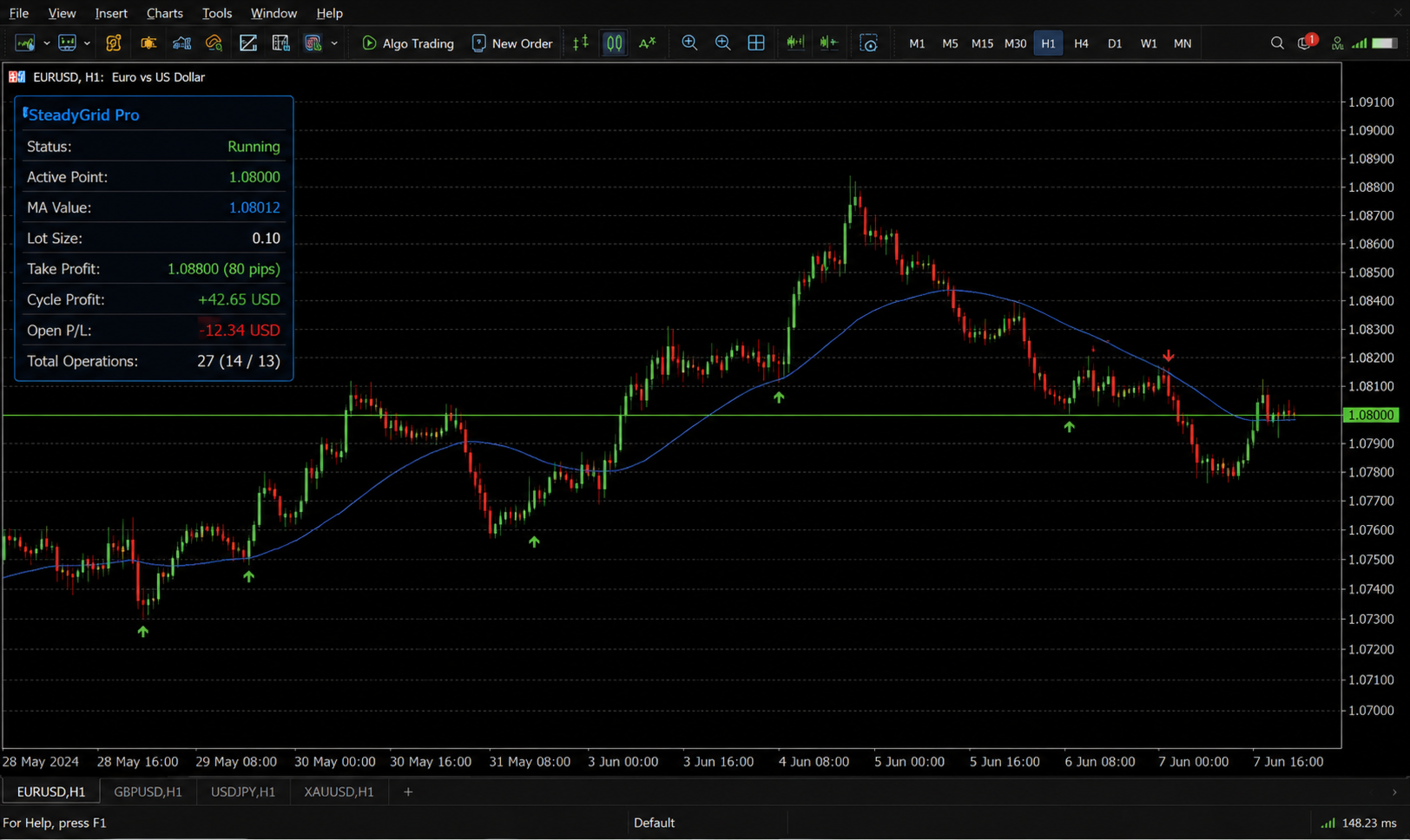This screenshot has width=1410, height=840.
Task: Open the Charts menu
Action: (x=165, y=13)
